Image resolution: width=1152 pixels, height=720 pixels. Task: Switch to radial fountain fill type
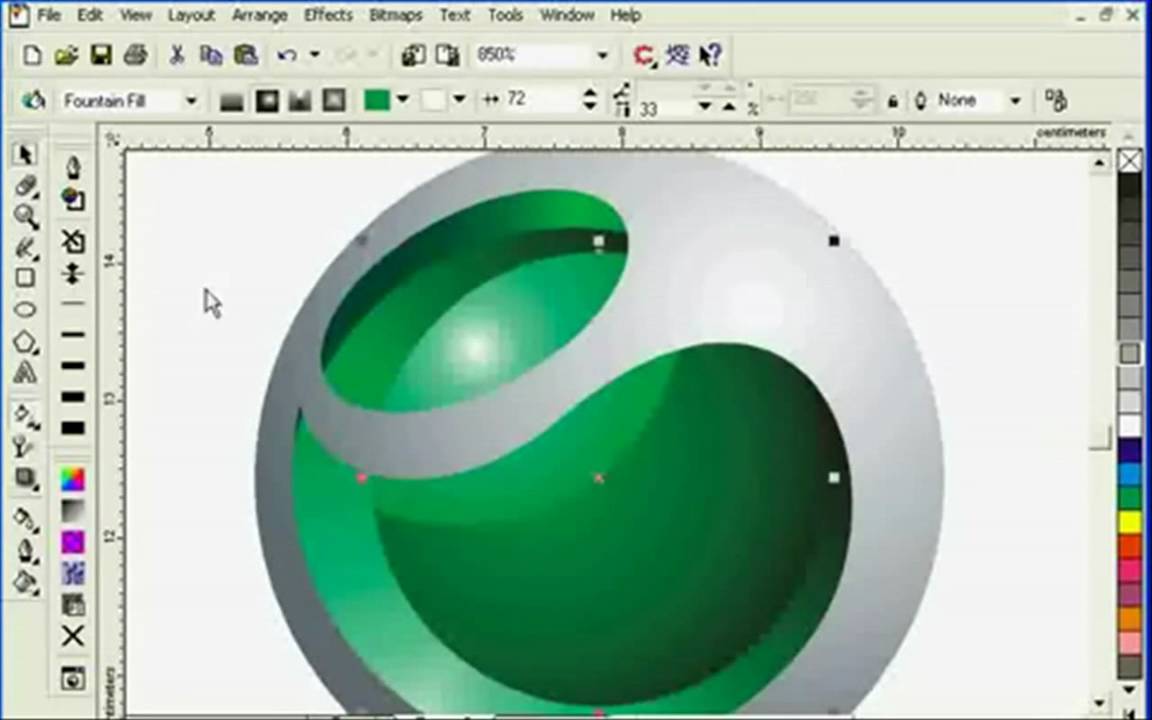coord(266,100)
